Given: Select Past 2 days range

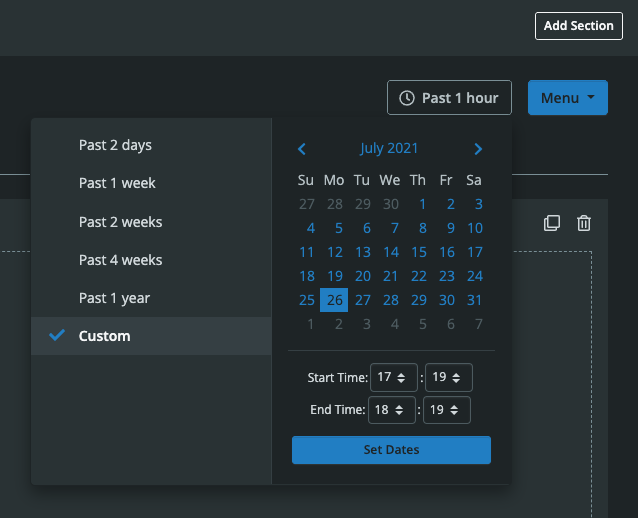Looking at the screenshot, I should (x=151, y=145).
